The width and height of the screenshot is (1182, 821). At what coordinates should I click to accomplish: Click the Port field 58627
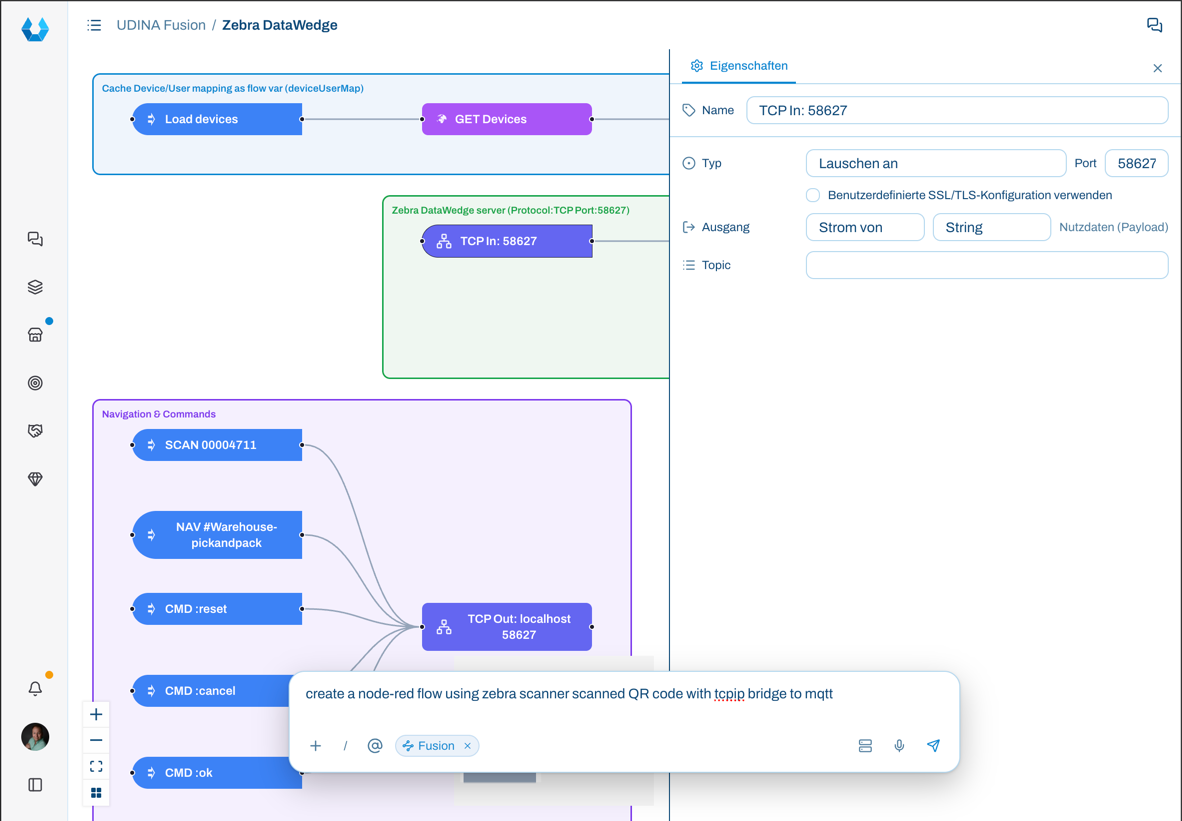[1136, 164]
